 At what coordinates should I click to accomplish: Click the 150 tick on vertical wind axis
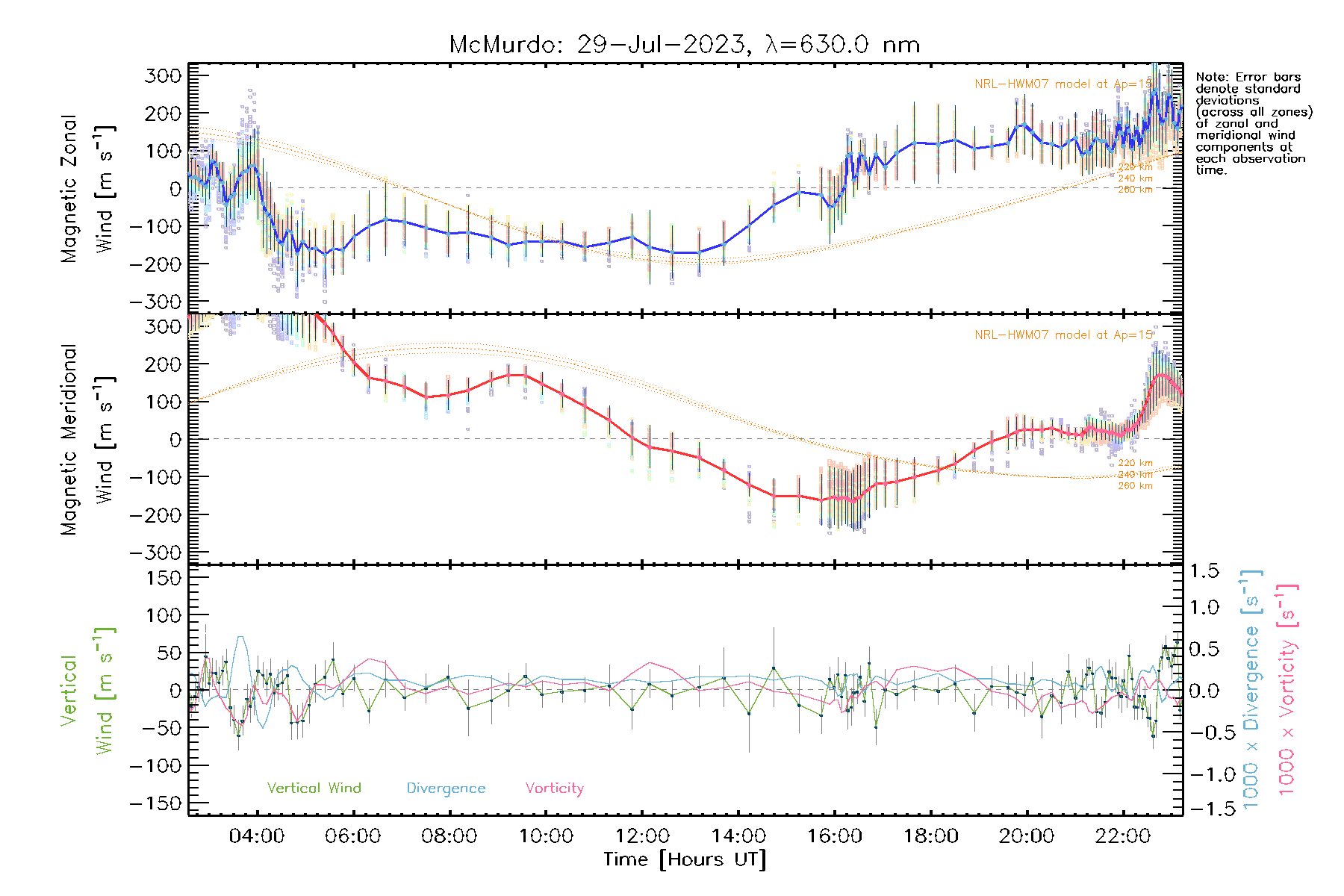(x=163, y=578)
